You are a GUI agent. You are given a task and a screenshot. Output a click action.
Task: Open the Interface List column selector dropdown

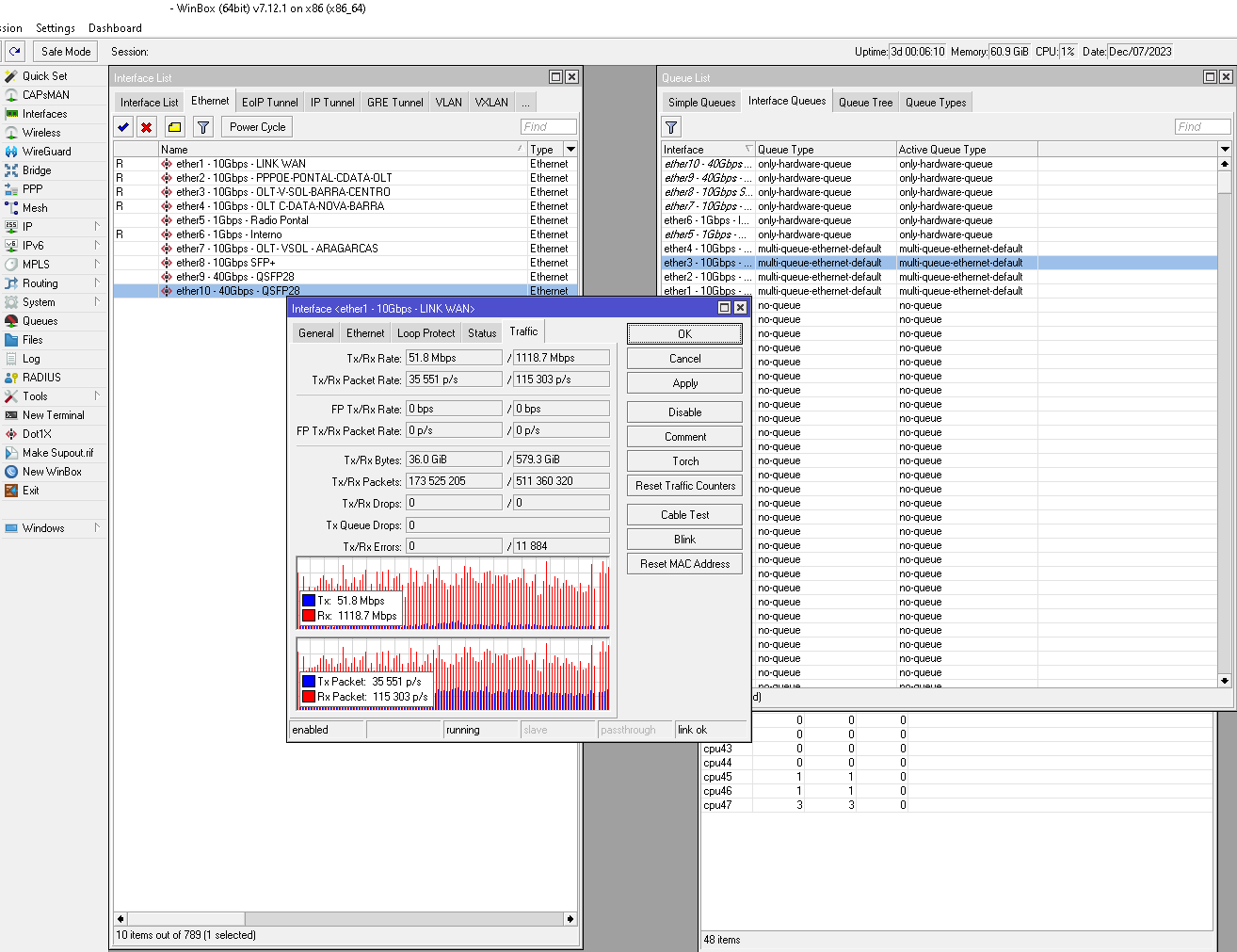(x=570, y=150)
